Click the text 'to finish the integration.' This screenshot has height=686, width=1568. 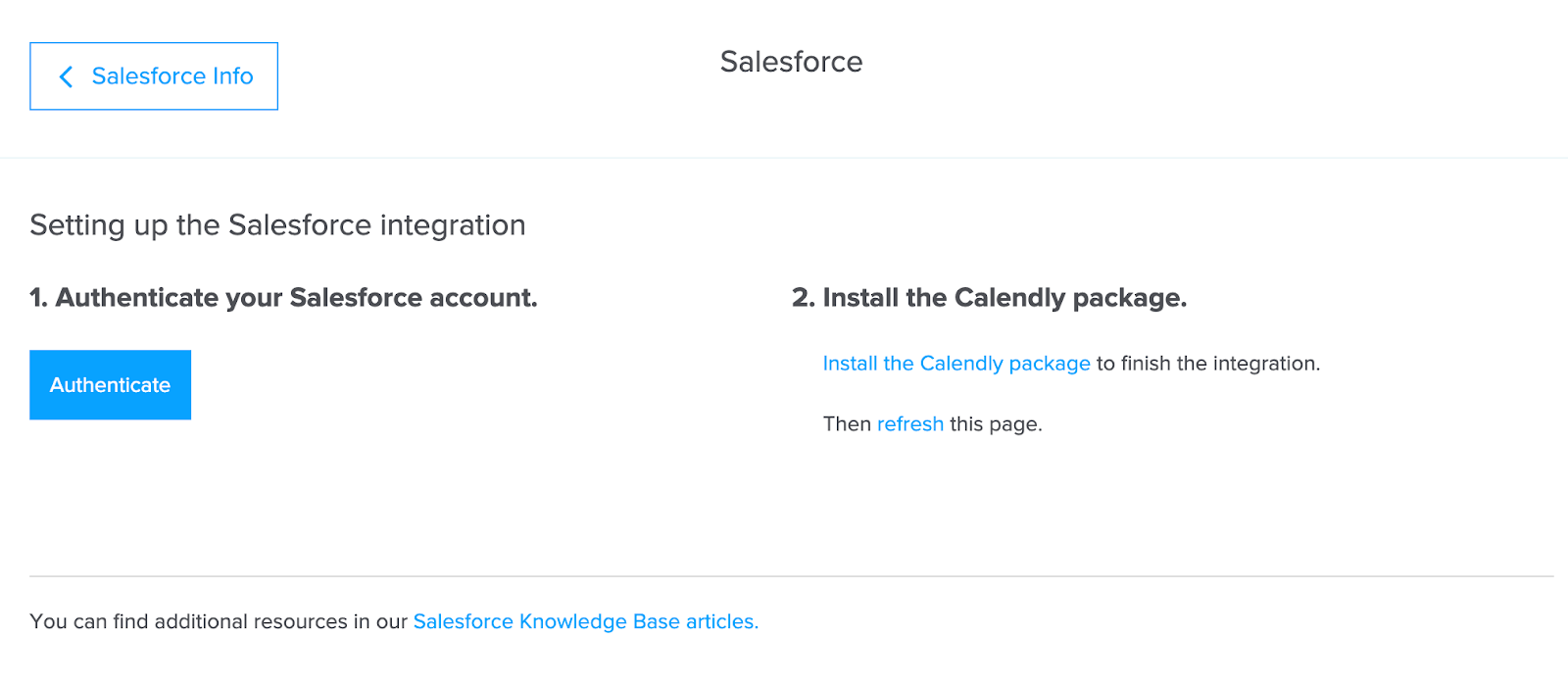(x=1207, y=364)
